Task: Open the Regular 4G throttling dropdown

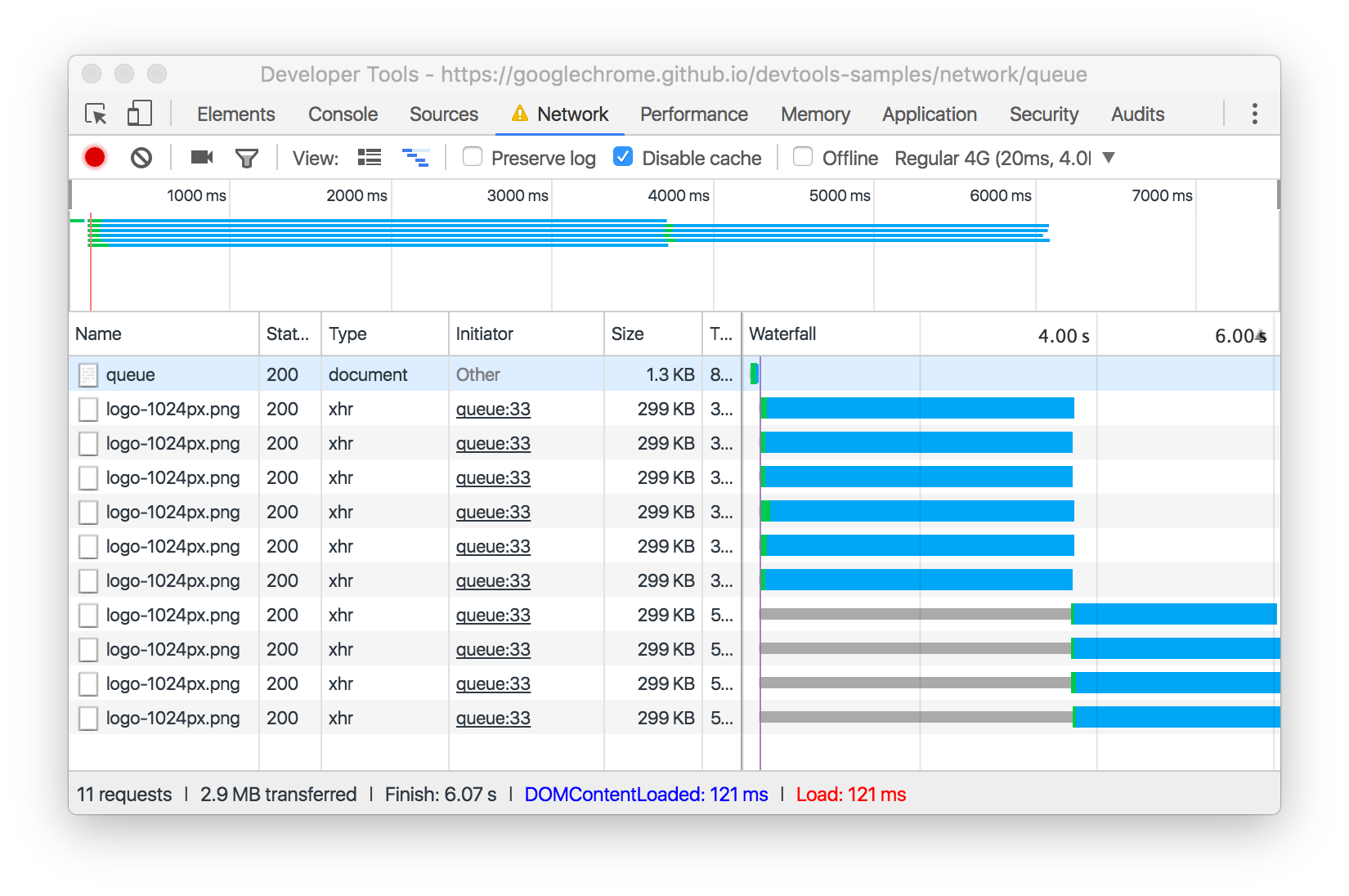Action: [x=1108, y=158]
